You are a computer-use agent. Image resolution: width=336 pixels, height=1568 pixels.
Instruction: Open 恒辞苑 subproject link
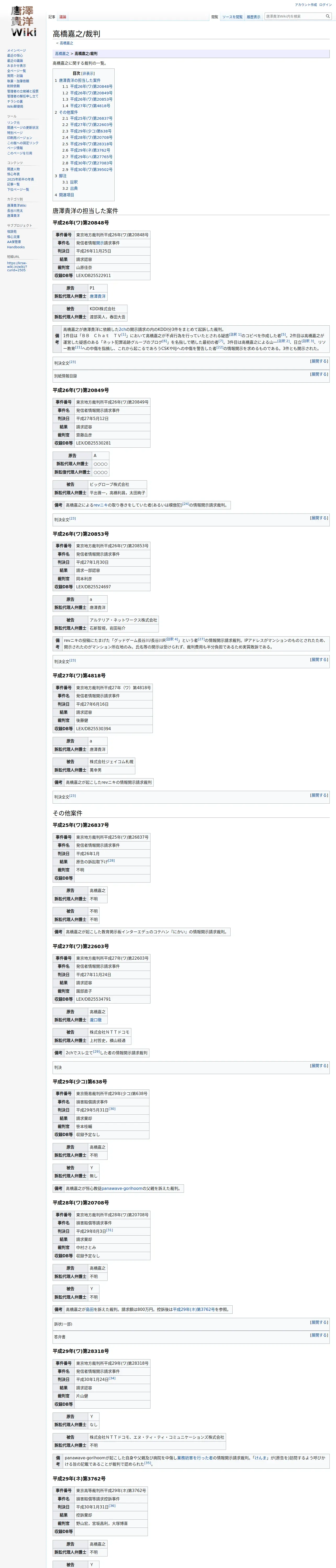click(12, 232)
